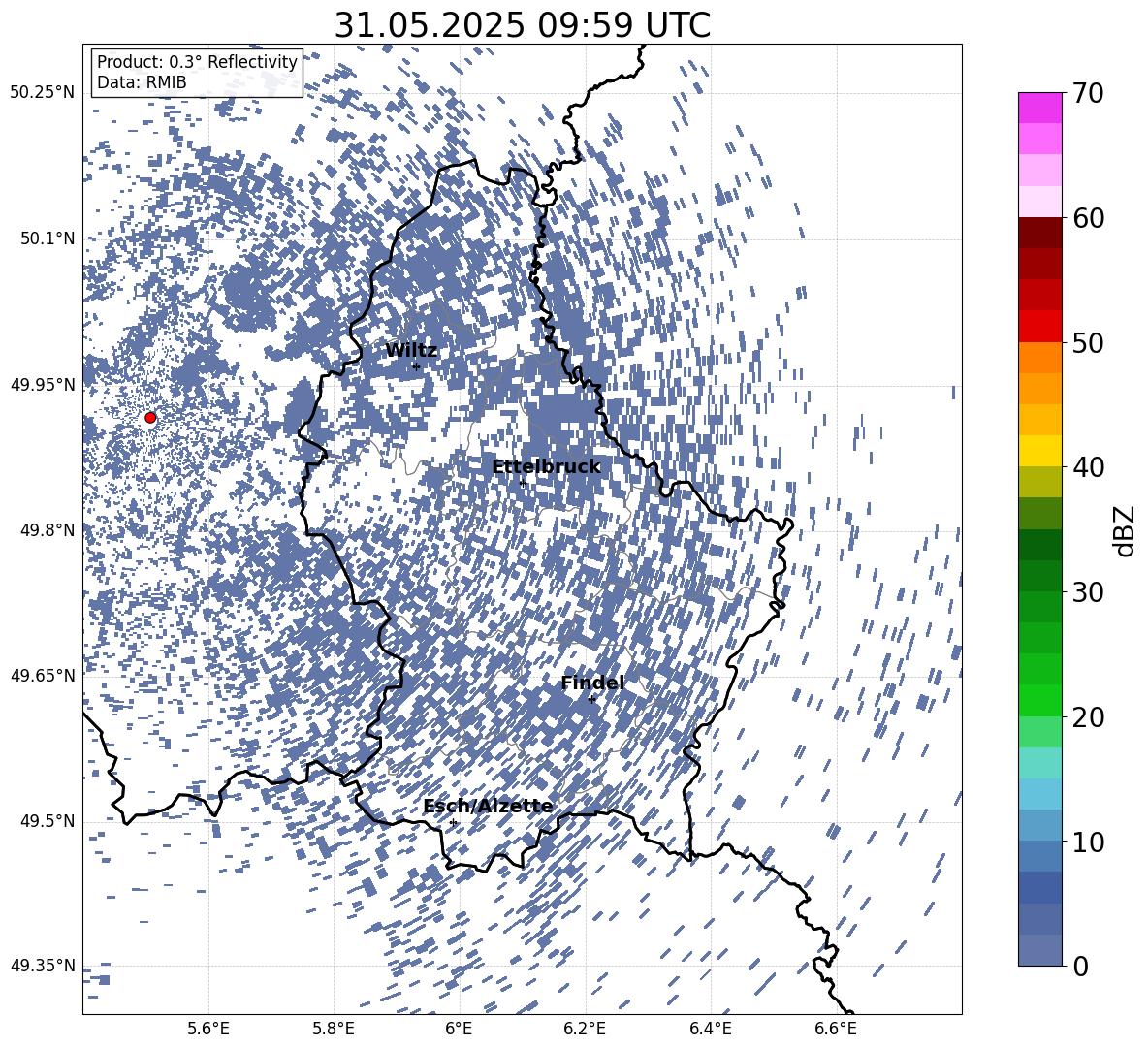Image resolution: width=1148 pixels, height=1048 pixels.
Task: Click the Ettelbruck city label
Action: tap(546, 466)
